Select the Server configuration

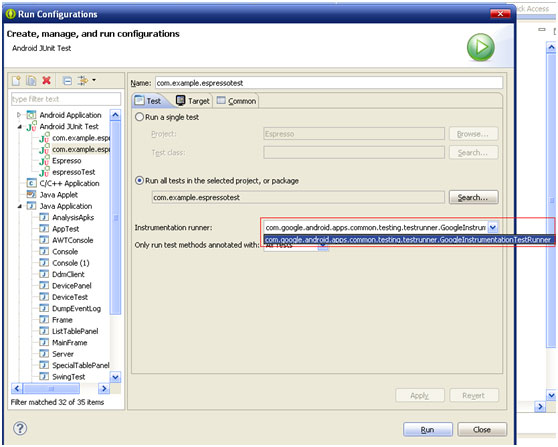point(63,354)
